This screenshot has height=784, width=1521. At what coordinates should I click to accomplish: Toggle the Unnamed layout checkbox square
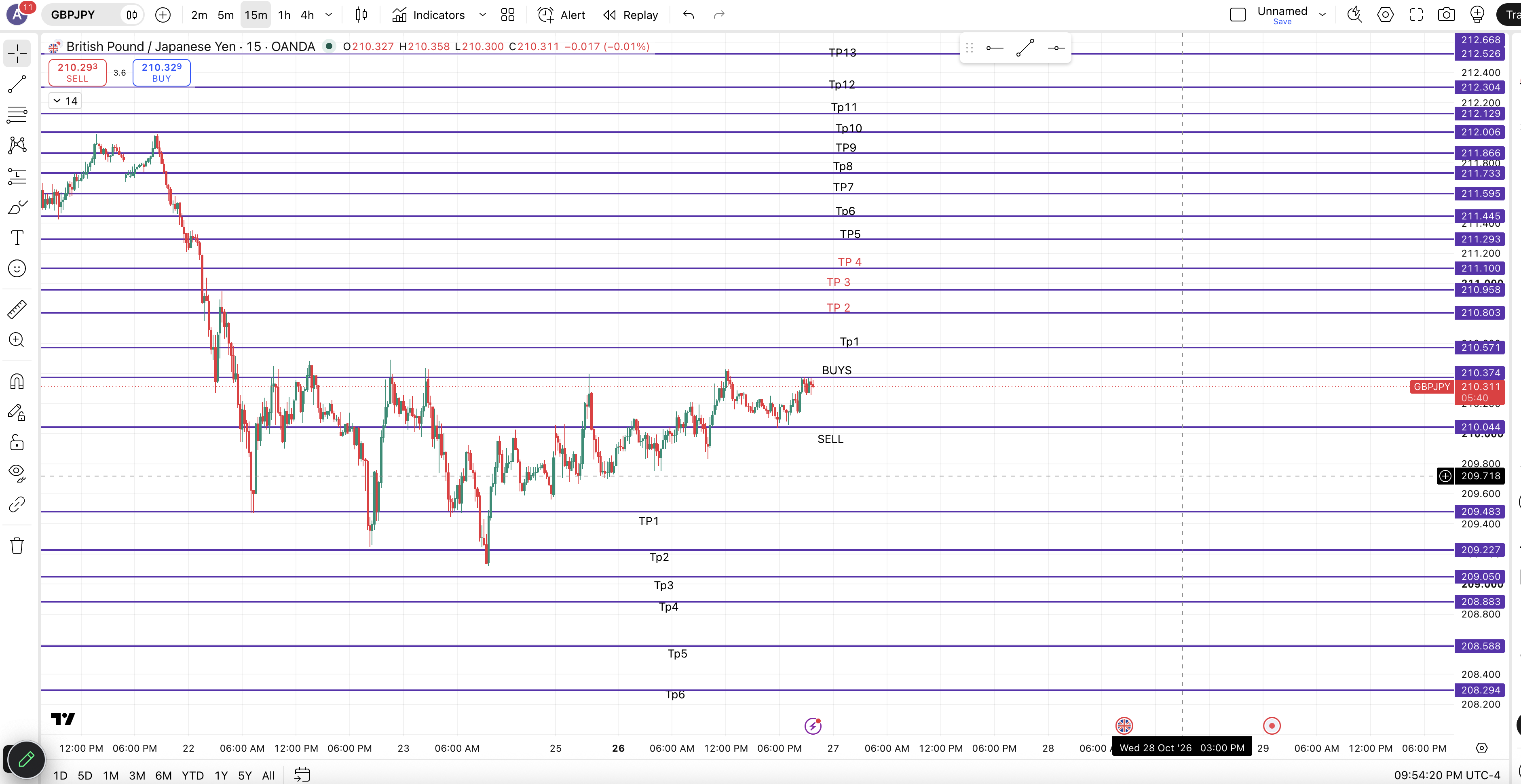tap(1238, 15)
